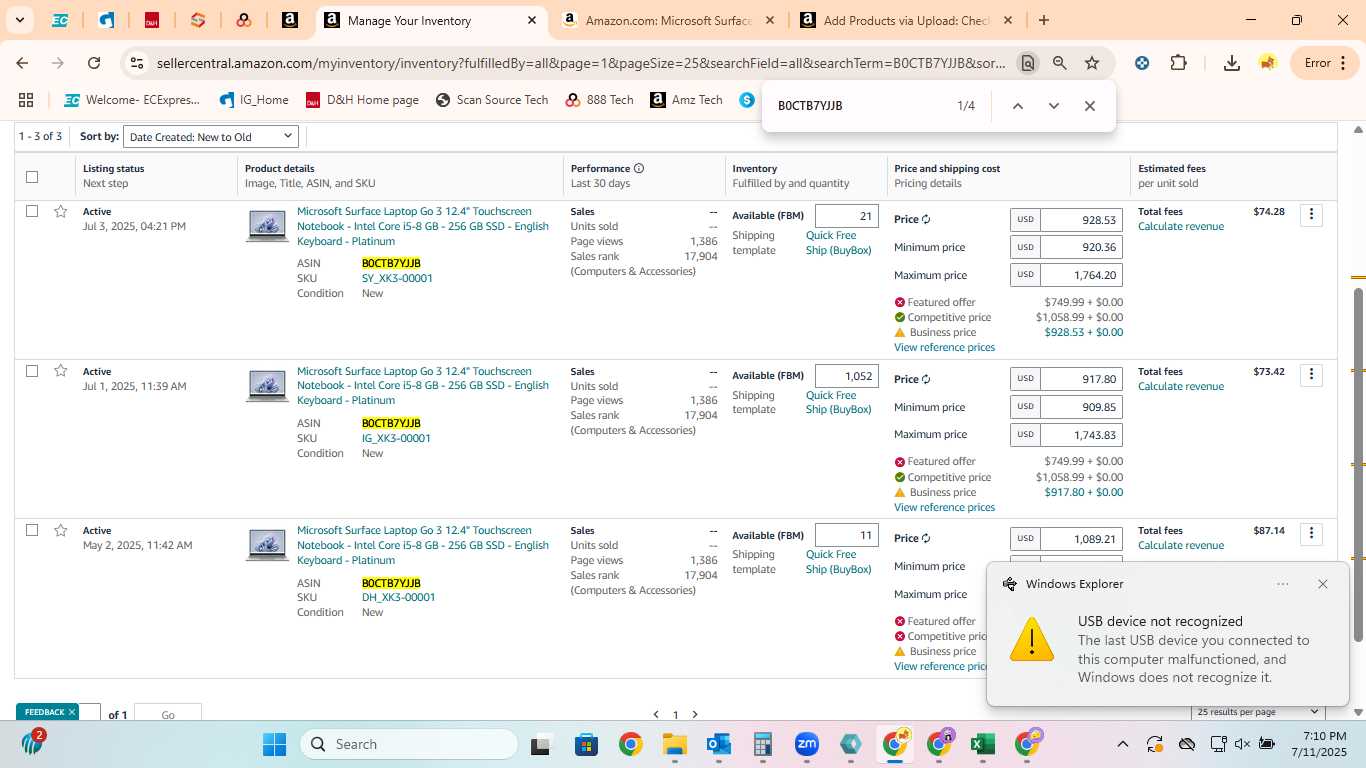Open File Explorer from the taskbar
This screenshot has height=768, width=1366.
point(674,744)
